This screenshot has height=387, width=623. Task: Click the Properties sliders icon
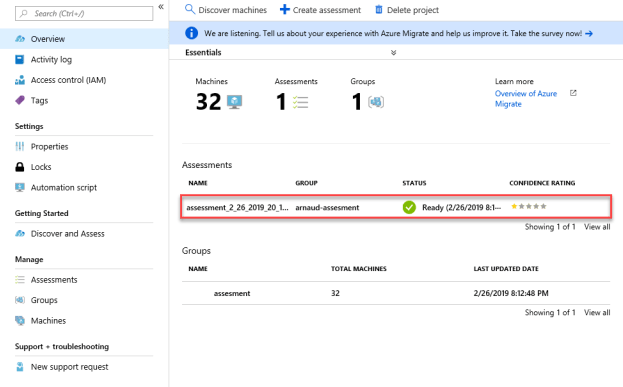[20, 147]
